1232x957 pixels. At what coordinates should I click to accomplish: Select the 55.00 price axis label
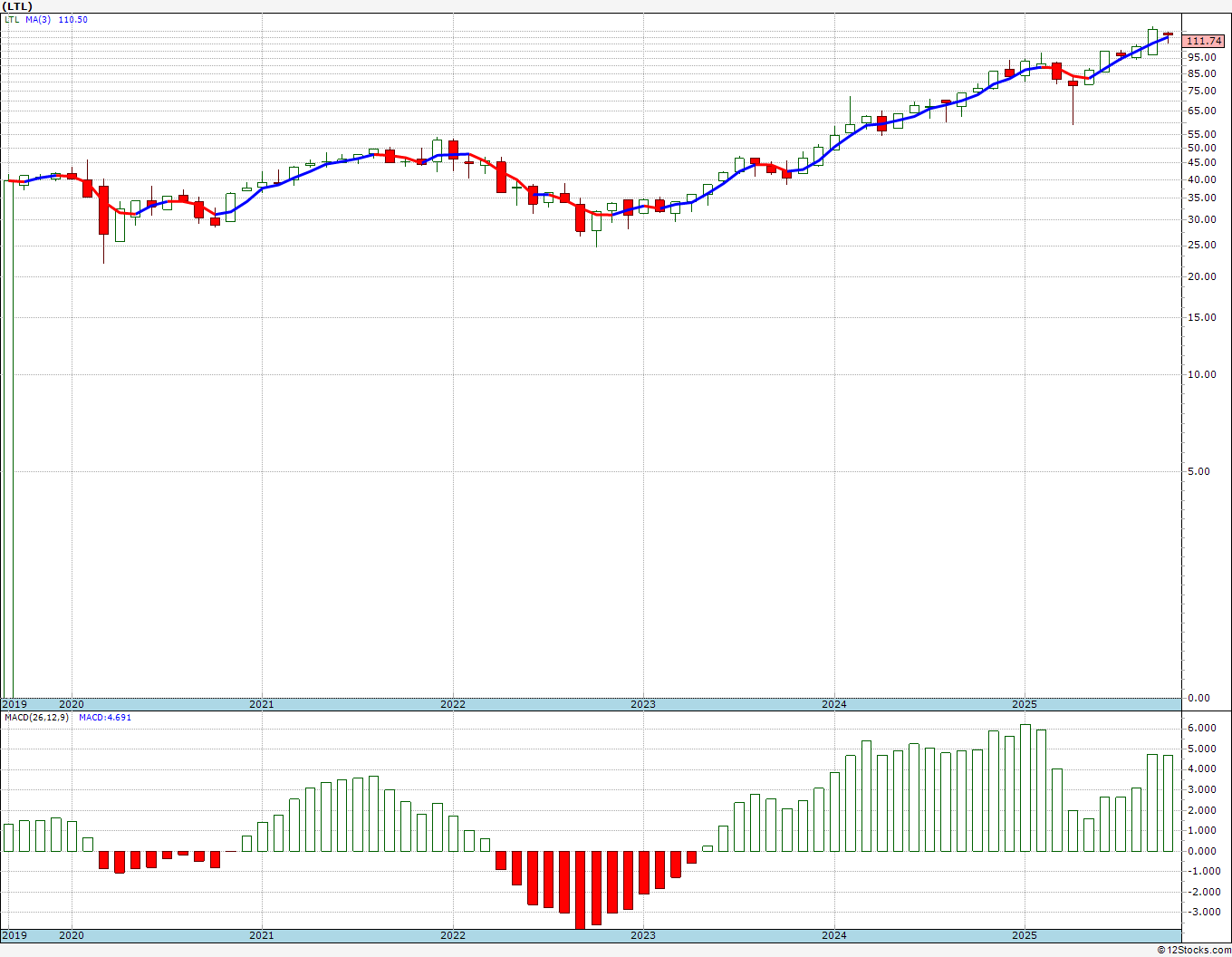point(1200,134)
